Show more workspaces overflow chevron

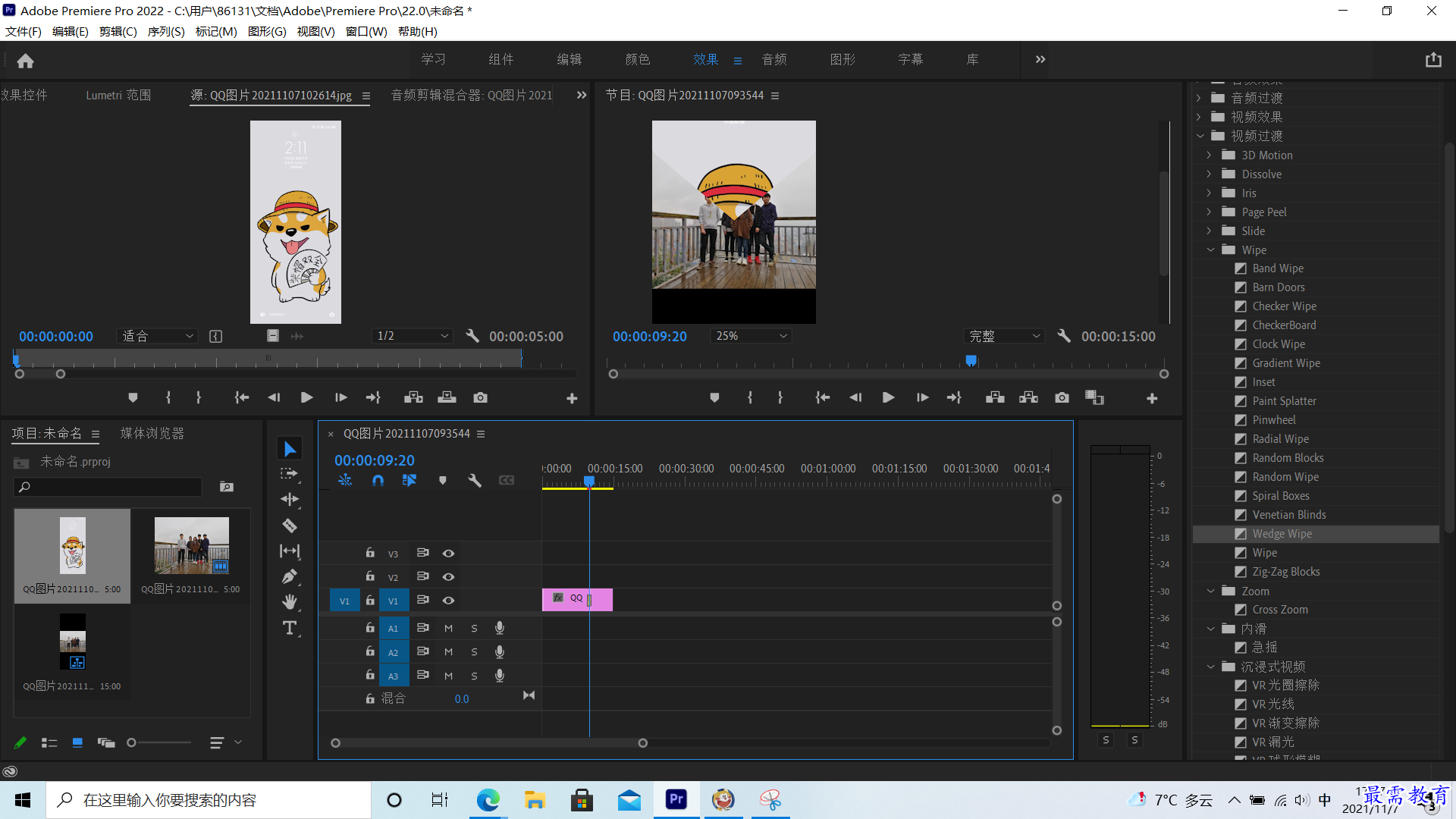(x=1040, y=60)
